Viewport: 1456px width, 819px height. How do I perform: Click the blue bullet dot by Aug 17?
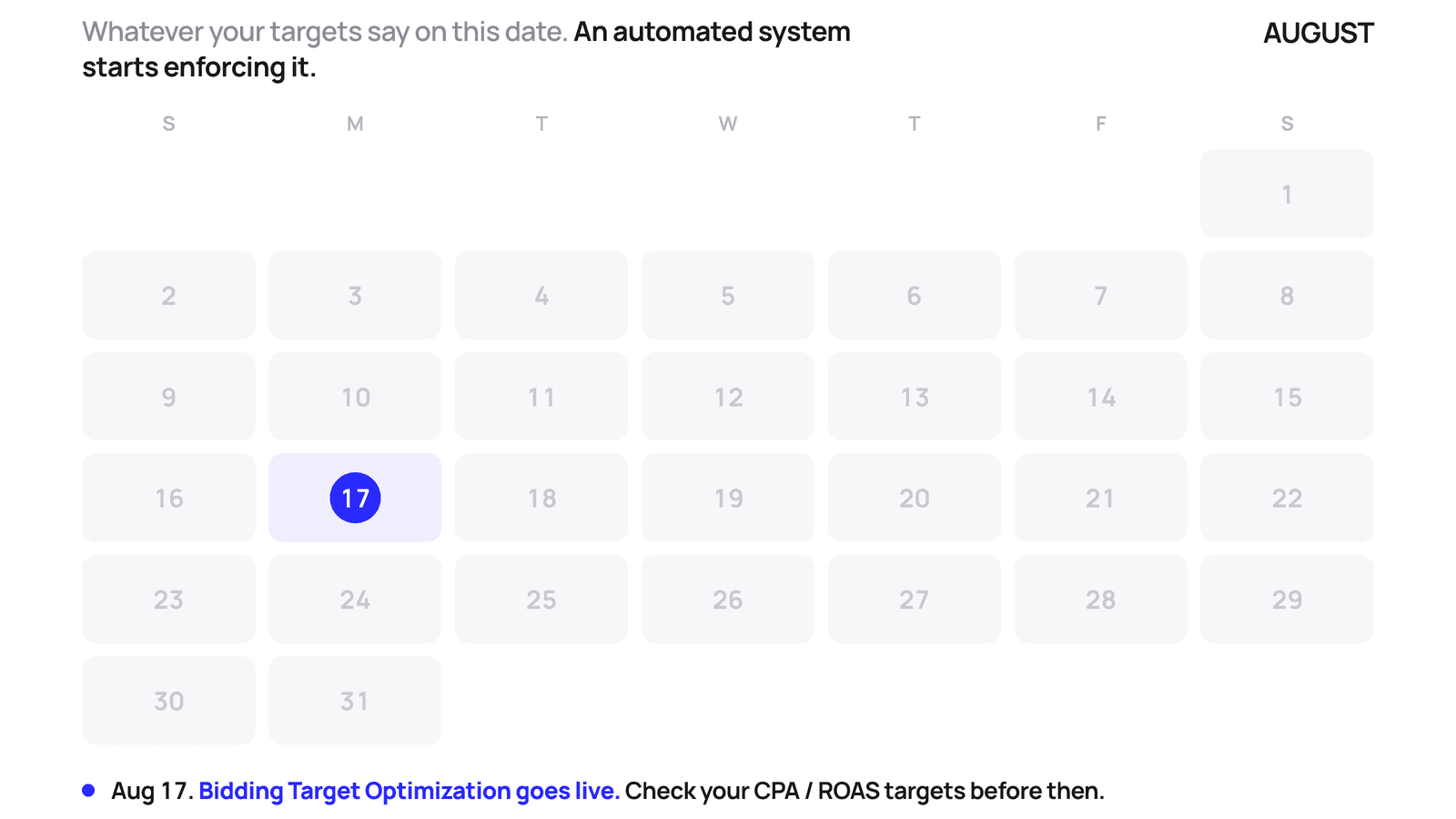[x=88, y=791]
